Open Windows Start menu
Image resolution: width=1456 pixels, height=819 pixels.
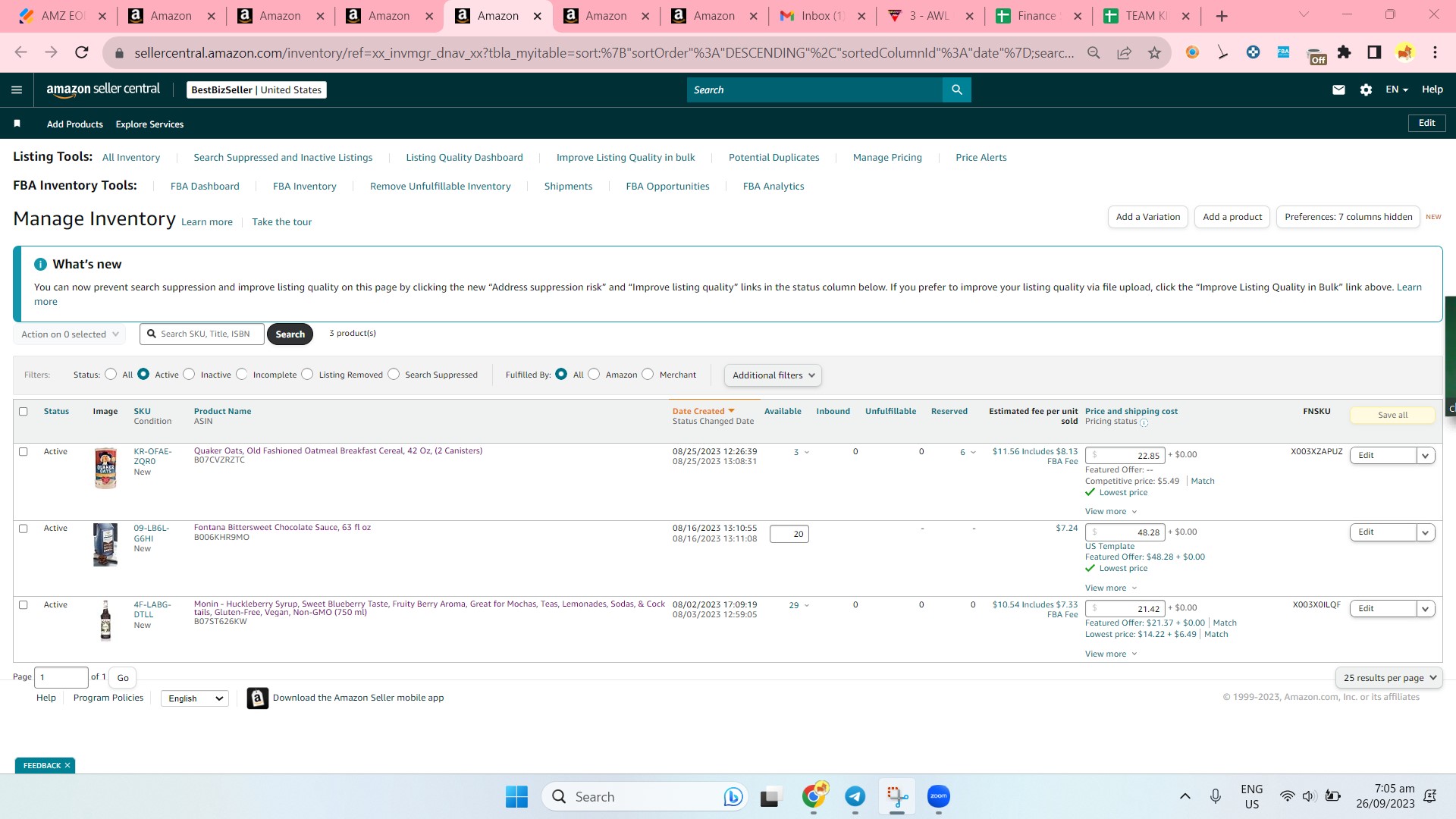[x=516, y=796]
